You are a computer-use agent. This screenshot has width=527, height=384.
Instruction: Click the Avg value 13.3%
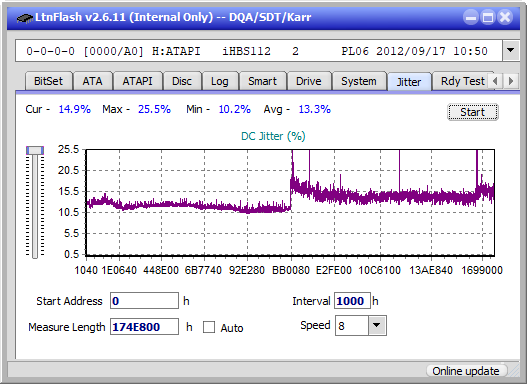(x=315, y=109)
